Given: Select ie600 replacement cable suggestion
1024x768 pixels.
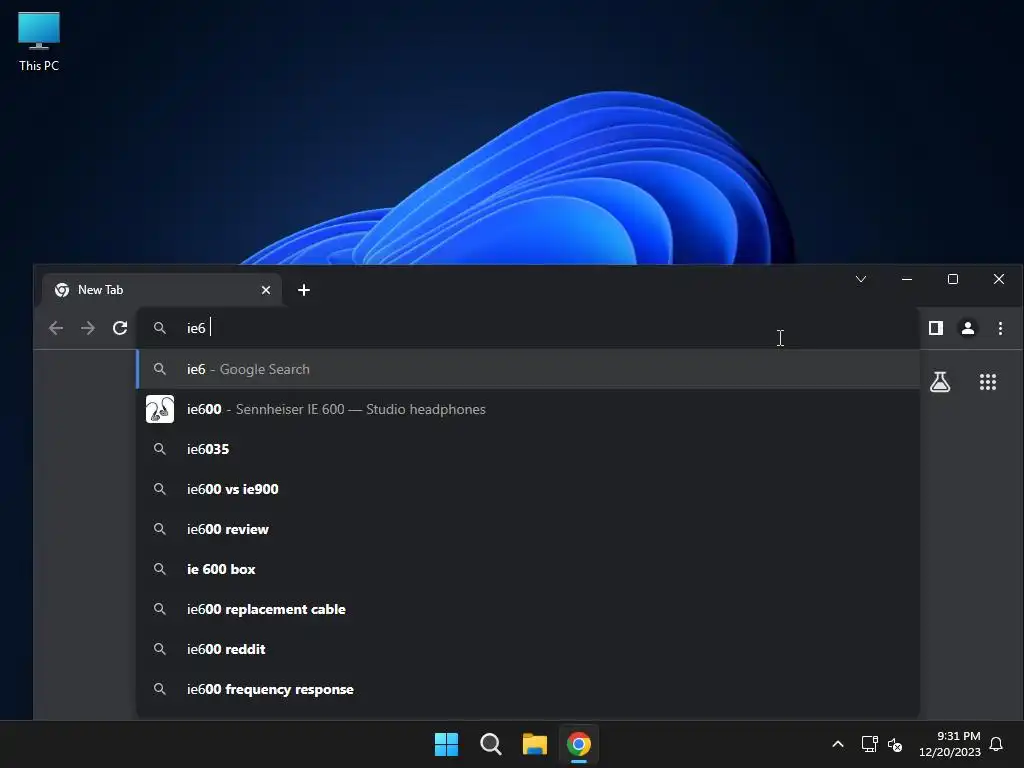Looking at the screenshot, I should (528, 609).
